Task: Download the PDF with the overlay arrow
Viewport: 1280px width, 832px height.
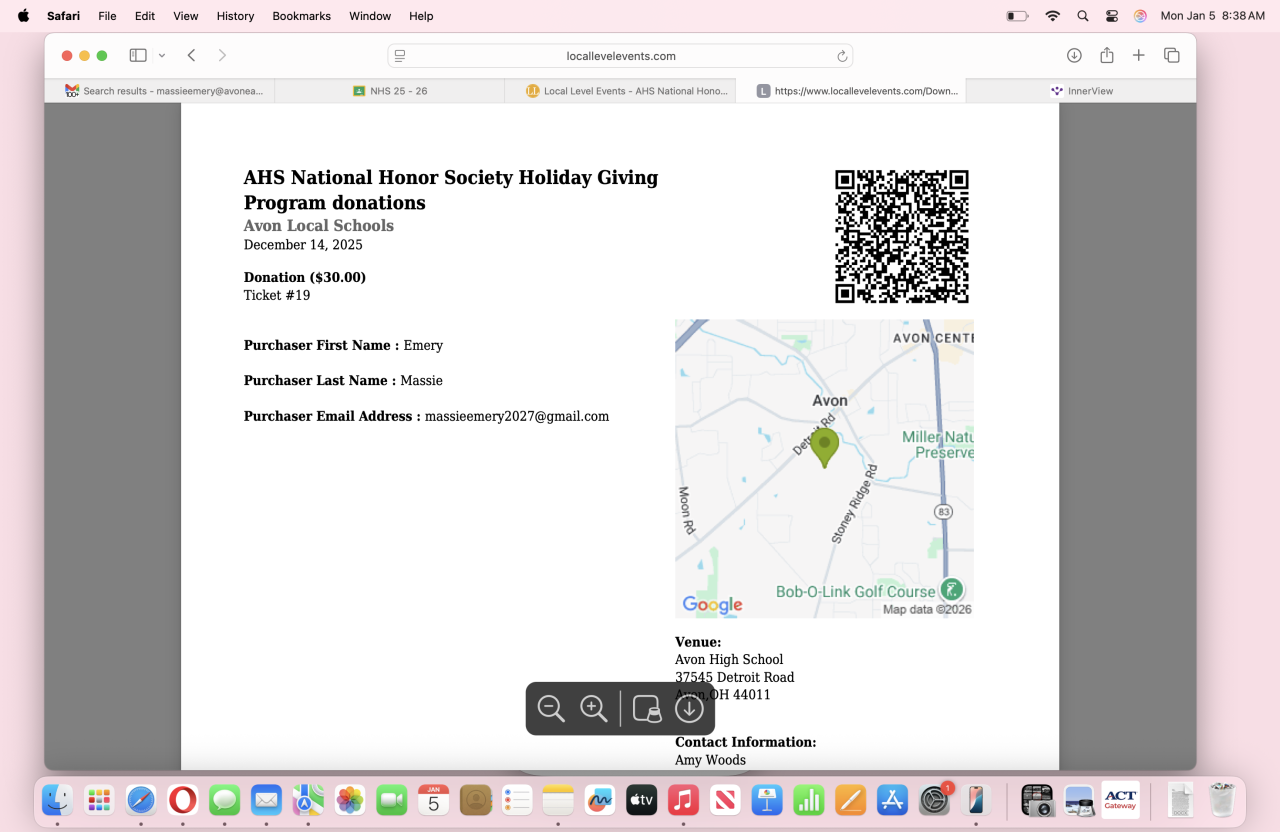Action: point(689,709)
